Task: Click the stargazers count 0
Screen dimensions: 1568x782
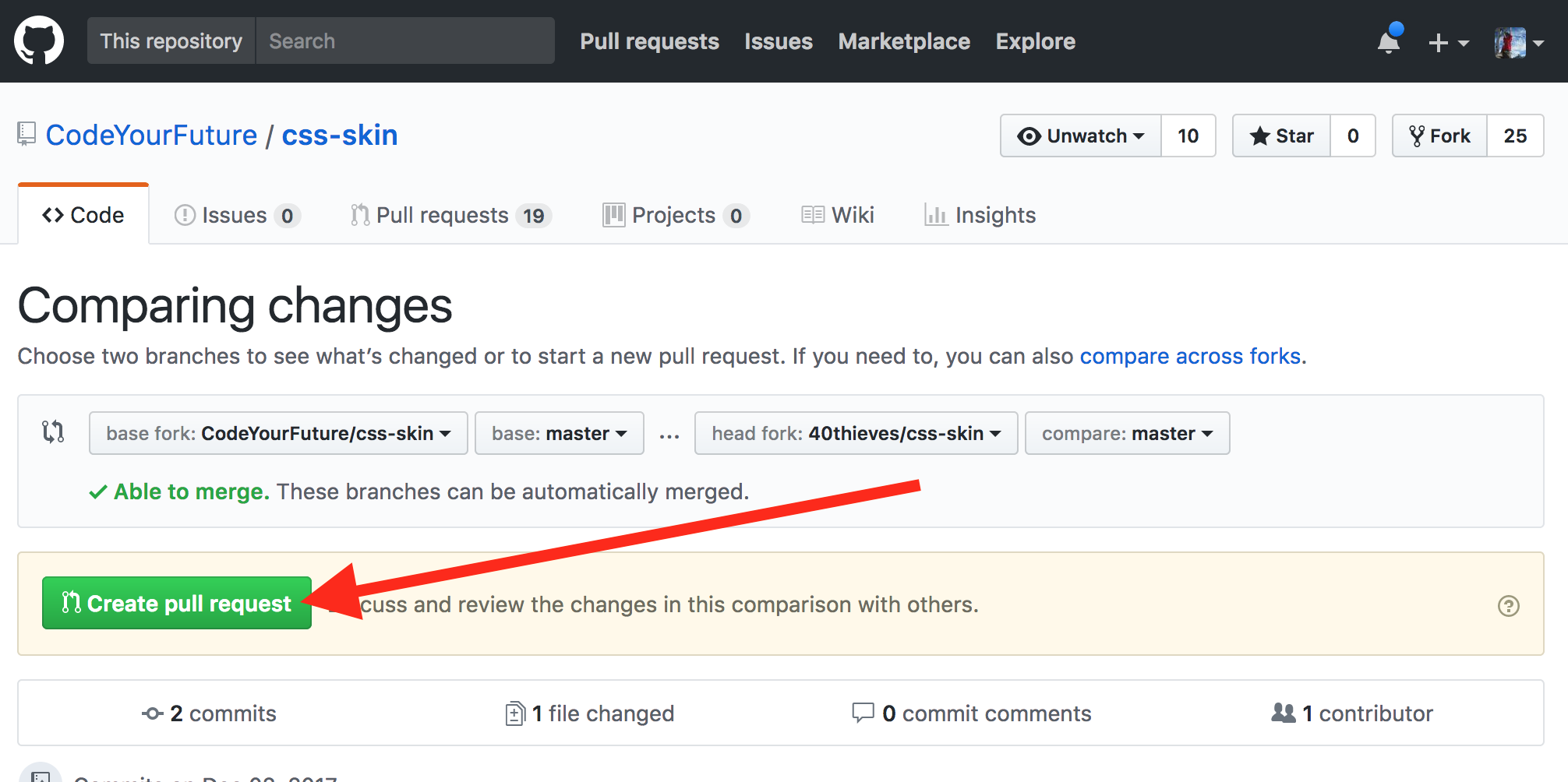Action: [x=1353, y=136]
